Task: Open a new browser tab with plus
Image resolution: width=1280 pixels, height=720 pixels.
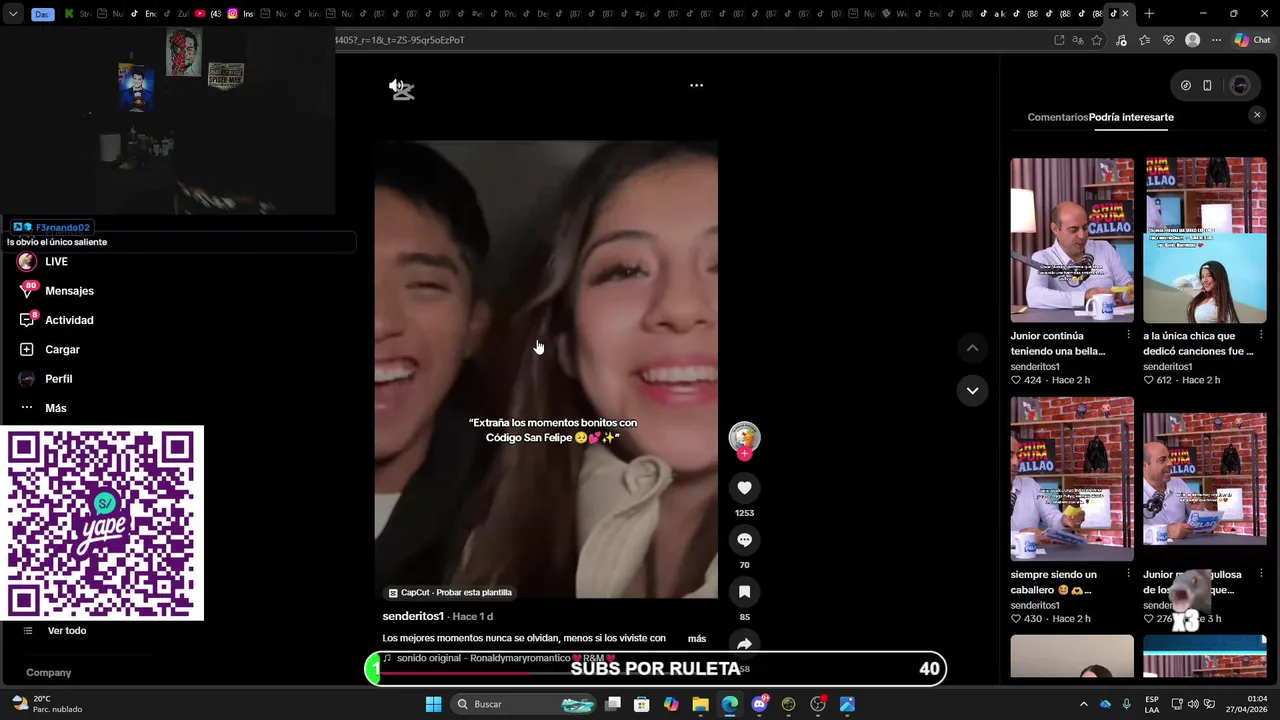Action: click(x=1149, y=14)
